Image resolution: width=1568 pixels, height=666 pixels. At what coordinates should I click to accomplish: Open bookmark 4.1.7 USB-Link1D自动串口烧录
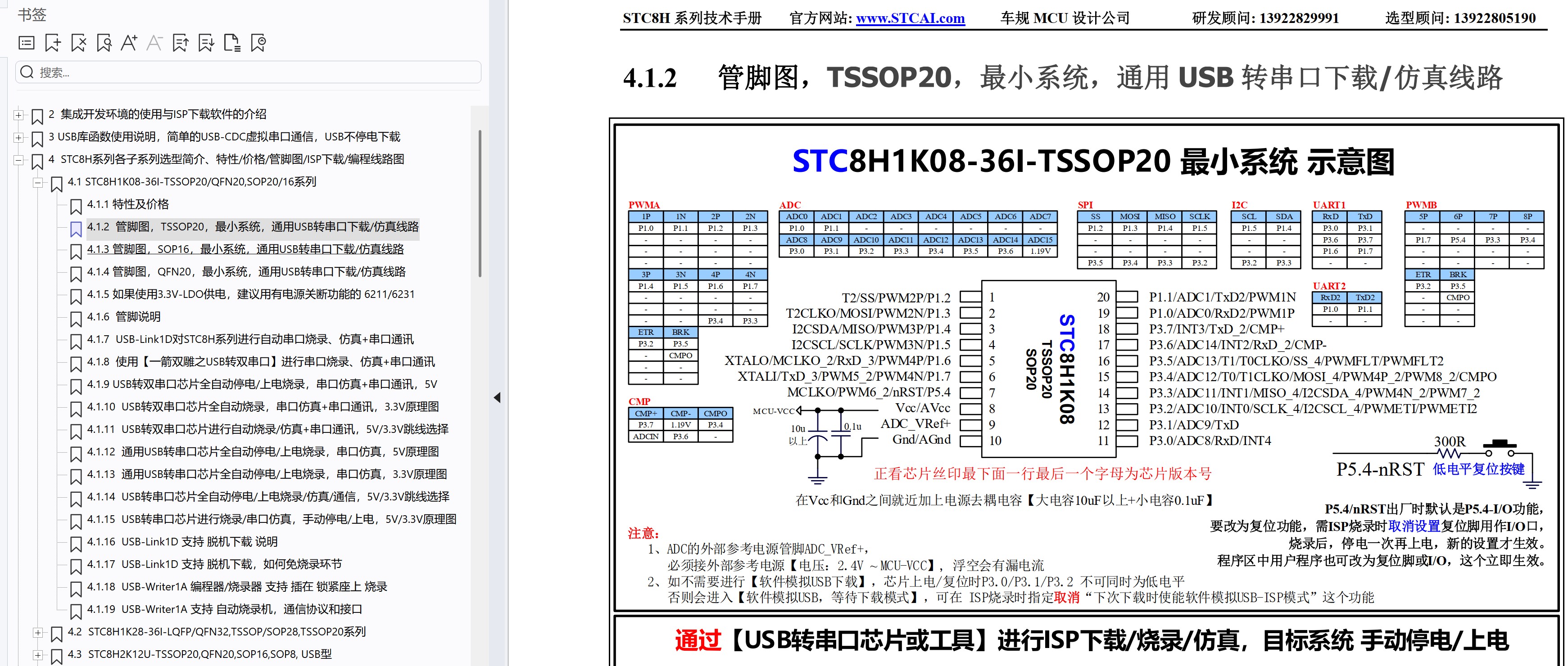click(x=250, y=339)
